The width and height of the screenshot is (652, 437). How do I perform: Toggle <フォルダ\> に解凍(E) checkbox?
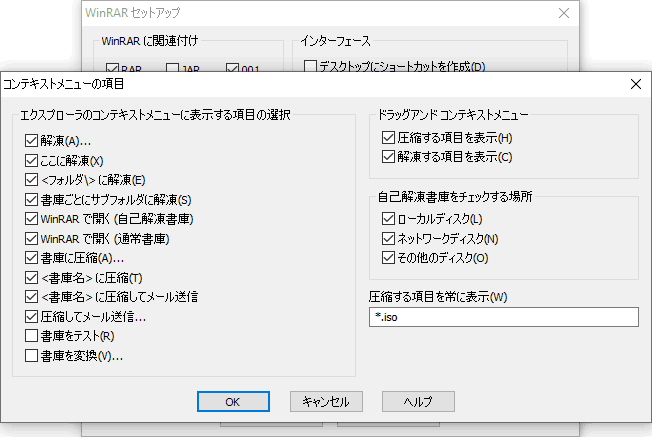tap(32, 180)
